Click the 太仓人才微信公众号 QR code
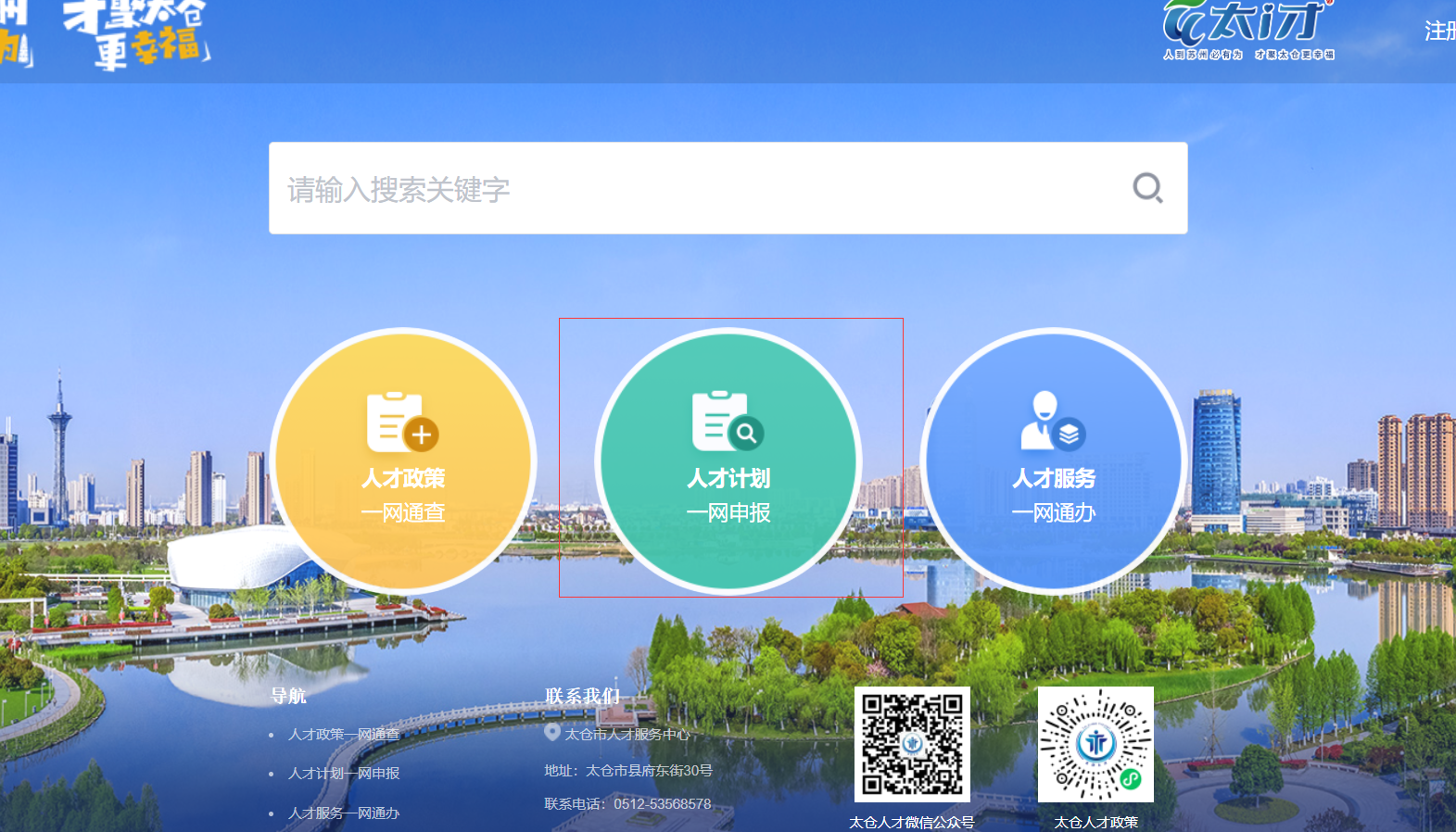This screenshot has width=1456, height=832. [x=912, y=744]
